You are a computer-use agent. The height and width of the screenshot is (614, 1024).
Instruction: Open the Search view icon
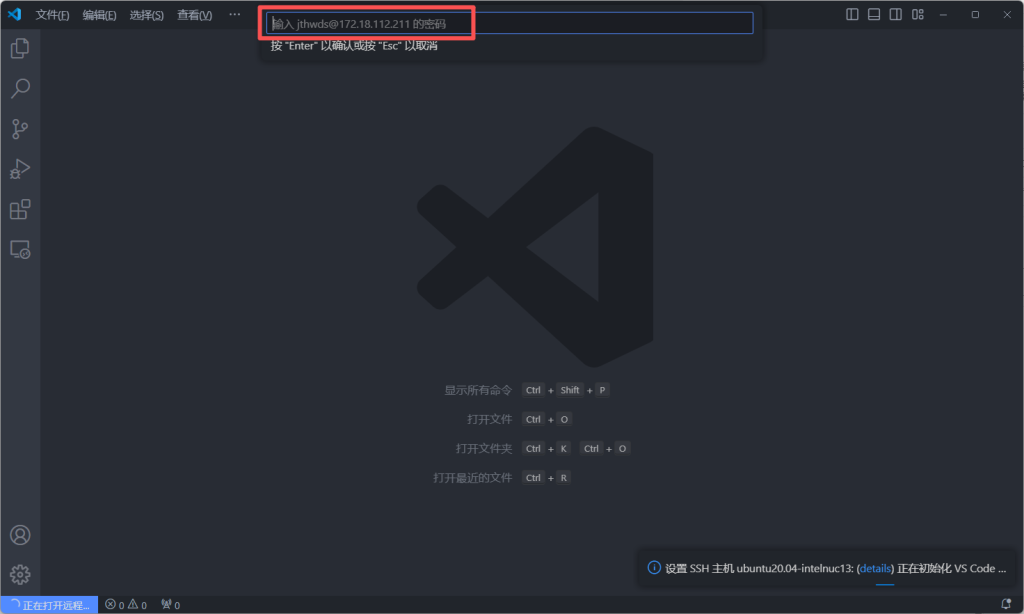pos(20,89)
